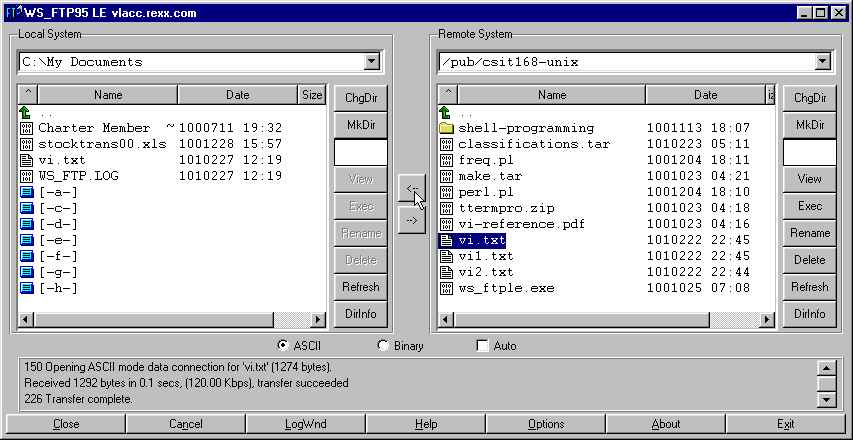Click the local Refresh button
The image size is (853, 440).
click(x=361, y=287)
